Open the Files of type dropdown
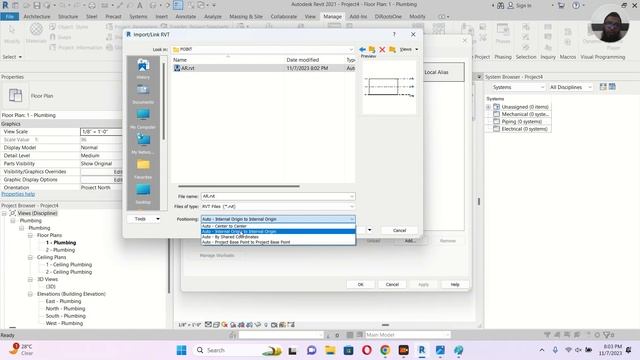Screen dimensions: 640x360 [x=351, y=207]
